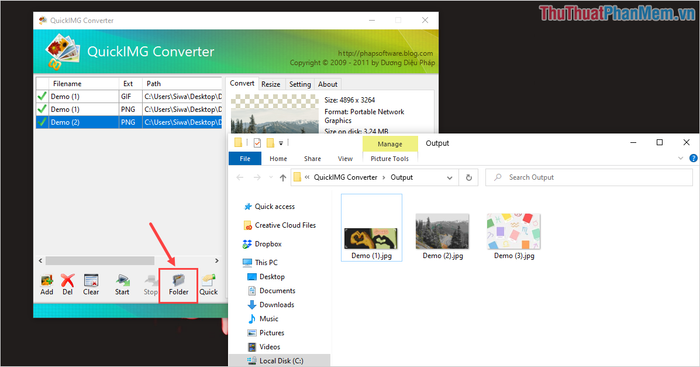Sort the list by Filename column header
Image resolution: width=700 pixels, height=367 pixels.
click(x=83, y=83)
